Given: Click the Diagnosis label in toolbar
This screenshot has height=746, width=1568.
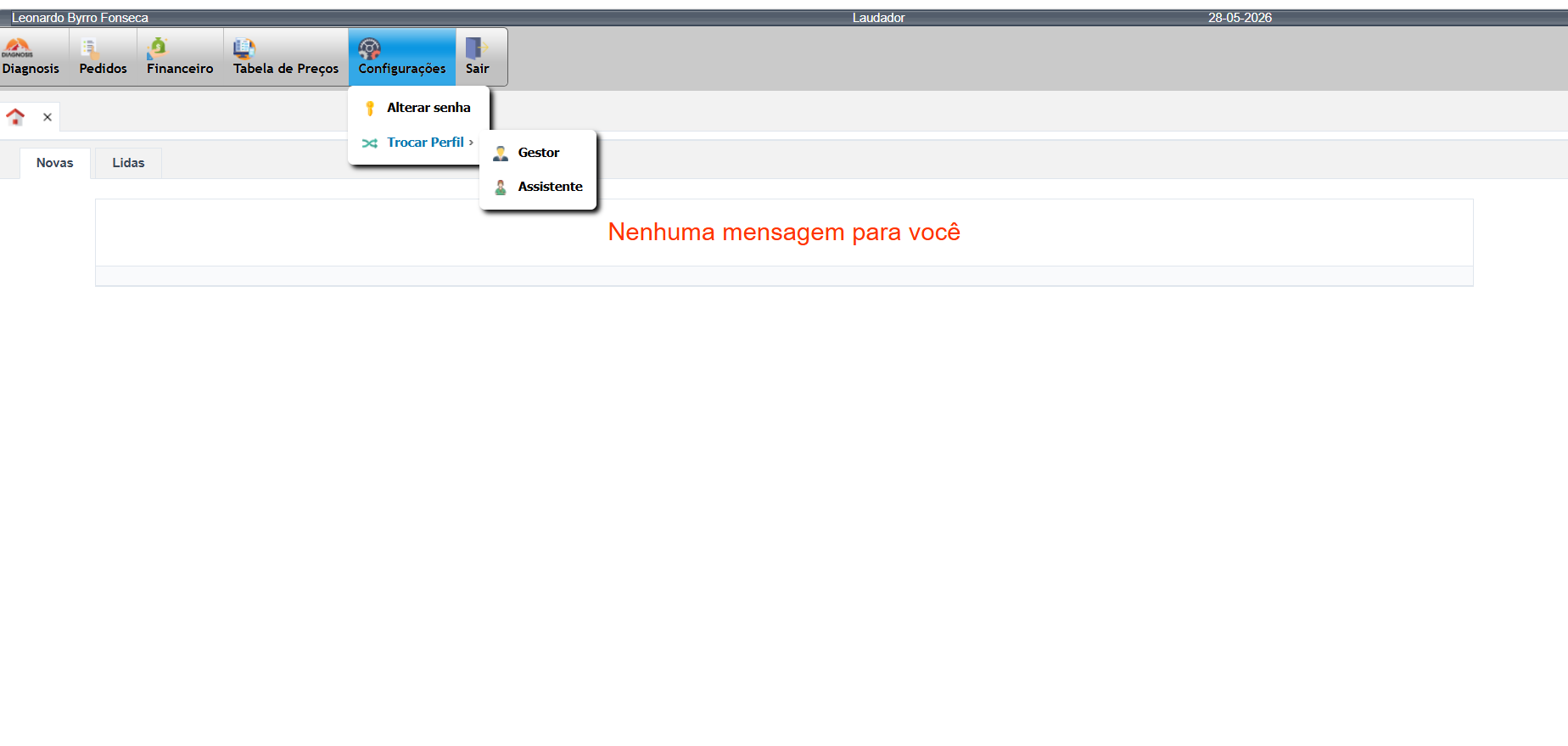Looking at the screenshot, I should 31,69.
